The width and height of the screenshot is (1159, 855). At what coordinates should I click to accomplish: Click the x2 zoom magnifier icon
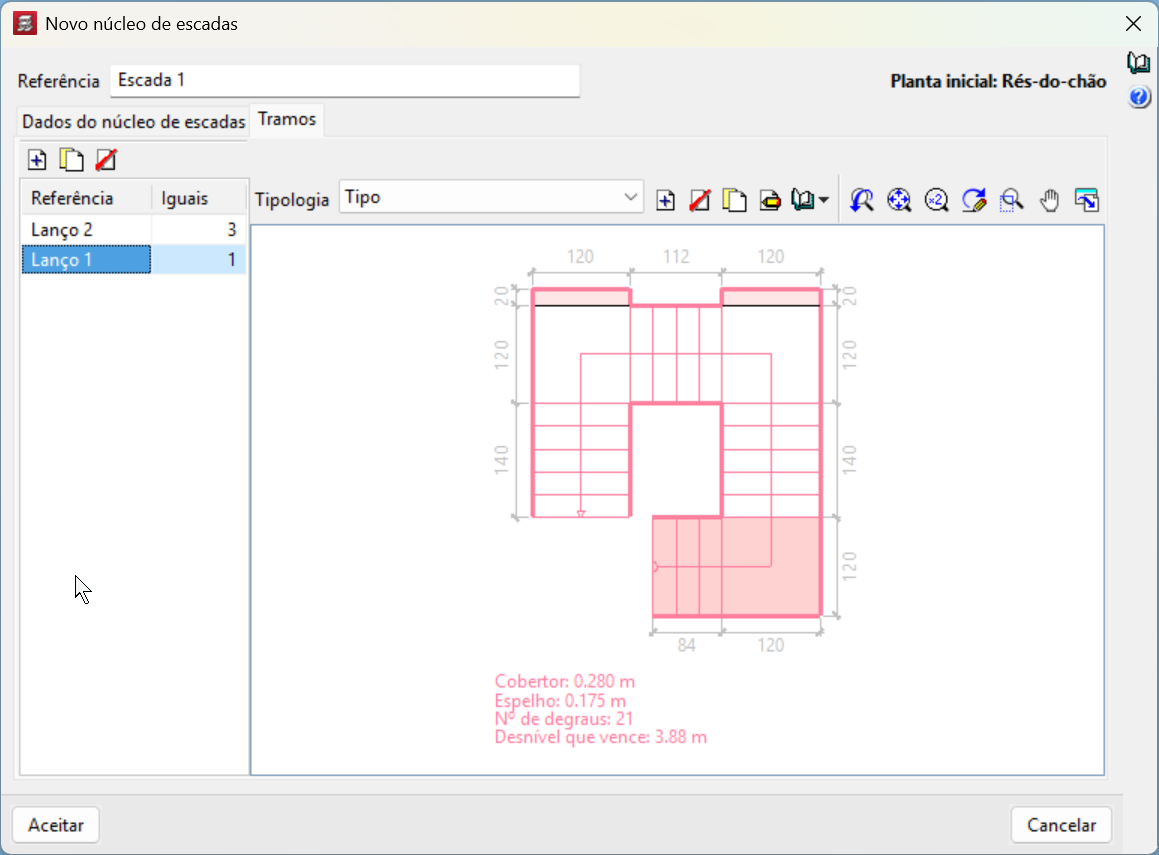tap(936, 200)
